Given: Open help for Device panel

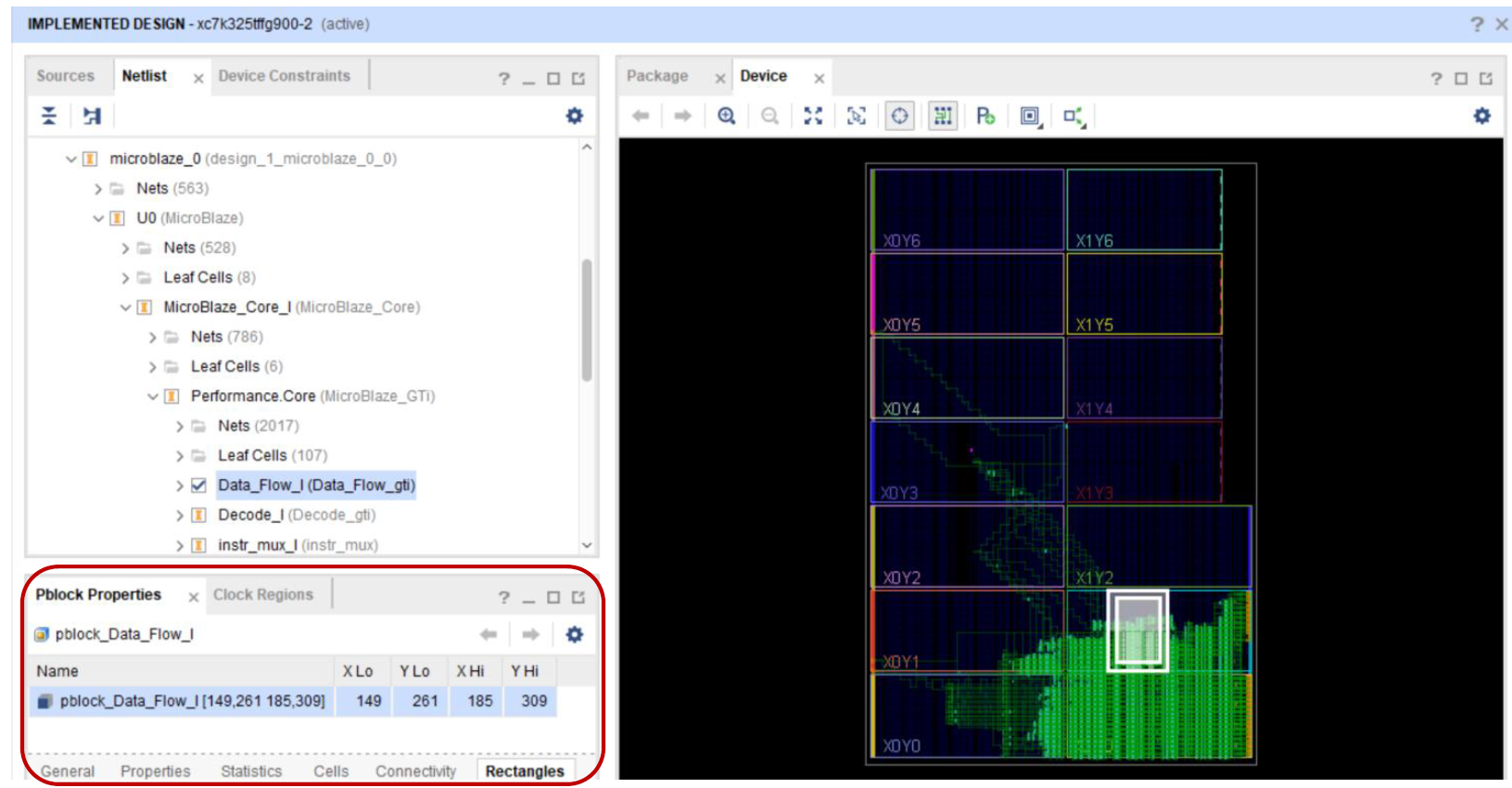Looking at the screenshot, I should click(x=1436, y=79).
